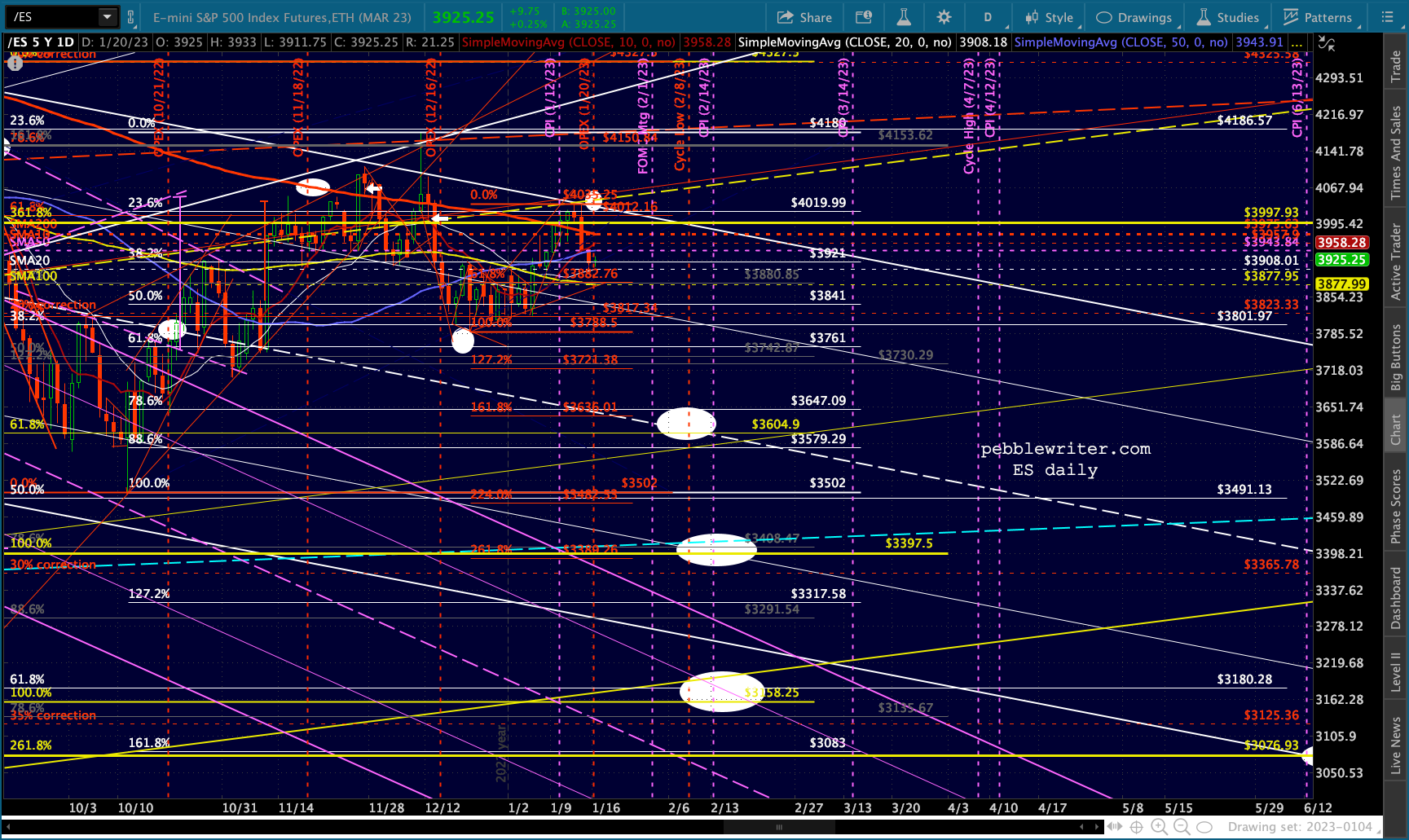The height and width of the screenshot is (840, 1409).
Task: Click the B: 3925.00 bid quote
Action: point(588,11)
